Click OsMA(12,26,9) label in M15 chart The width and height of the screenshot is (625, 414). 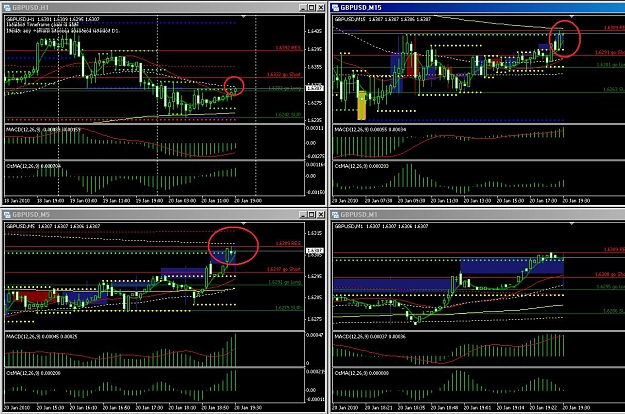[x=352, y=166]
